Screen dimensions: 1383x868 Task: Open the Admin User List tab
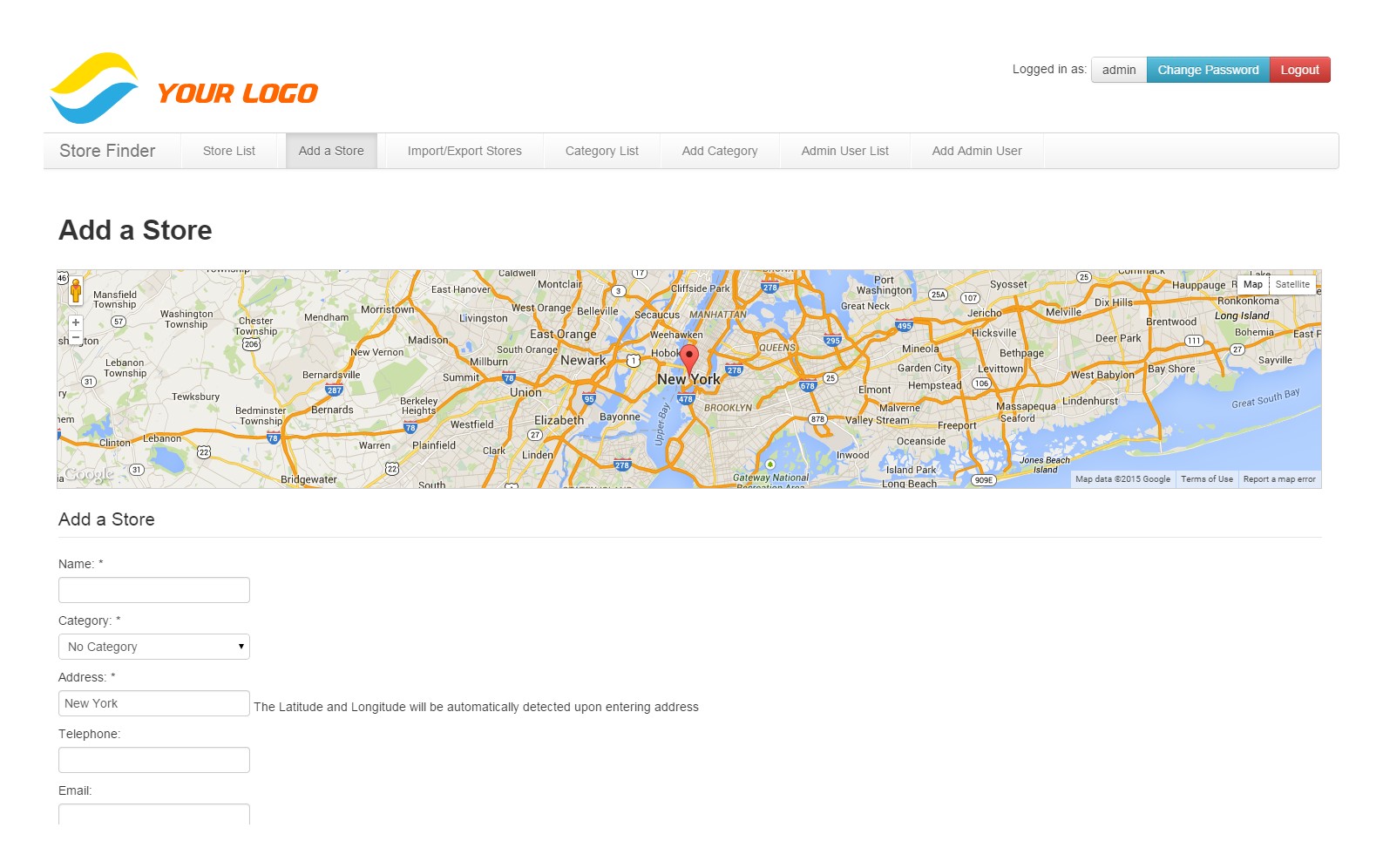click(x=845, y=151)
